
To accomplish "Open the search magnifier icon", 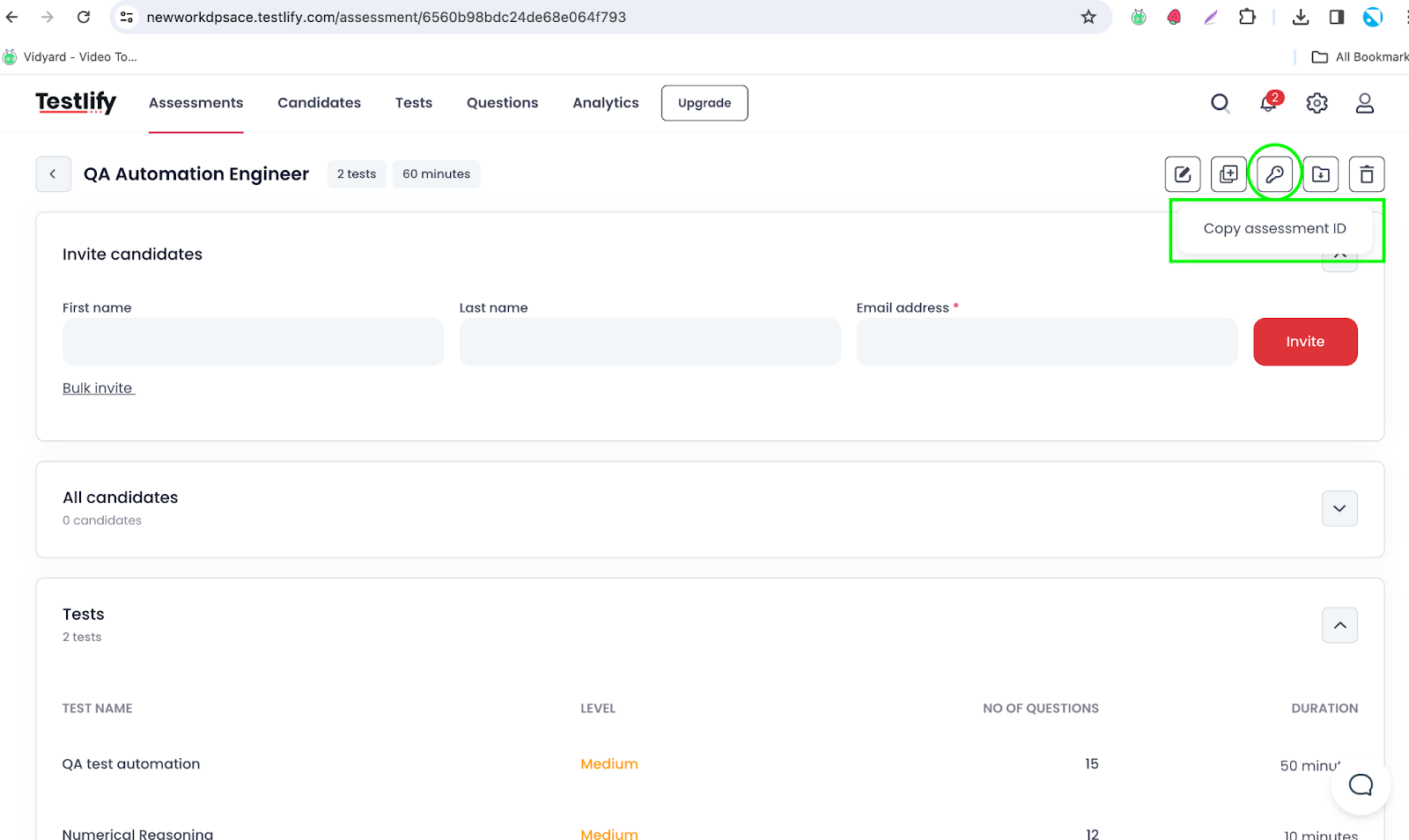I will point(1220,103).
